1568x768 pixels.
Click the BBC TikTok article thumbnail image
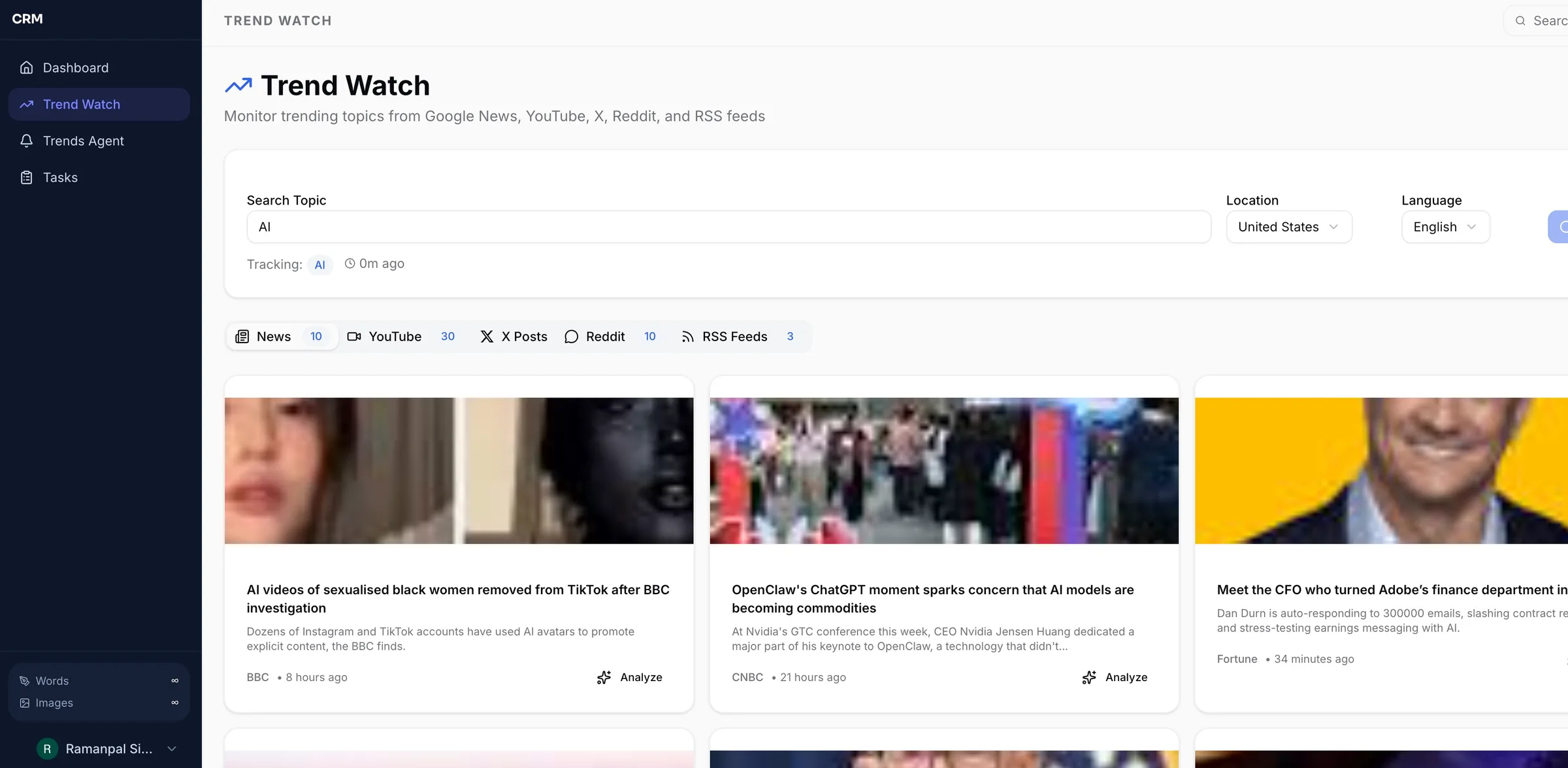click(459, 470)
